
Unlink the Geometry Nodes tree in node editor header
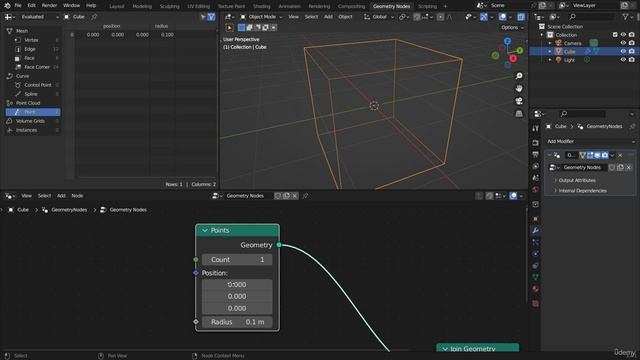(x=295, y=196)
